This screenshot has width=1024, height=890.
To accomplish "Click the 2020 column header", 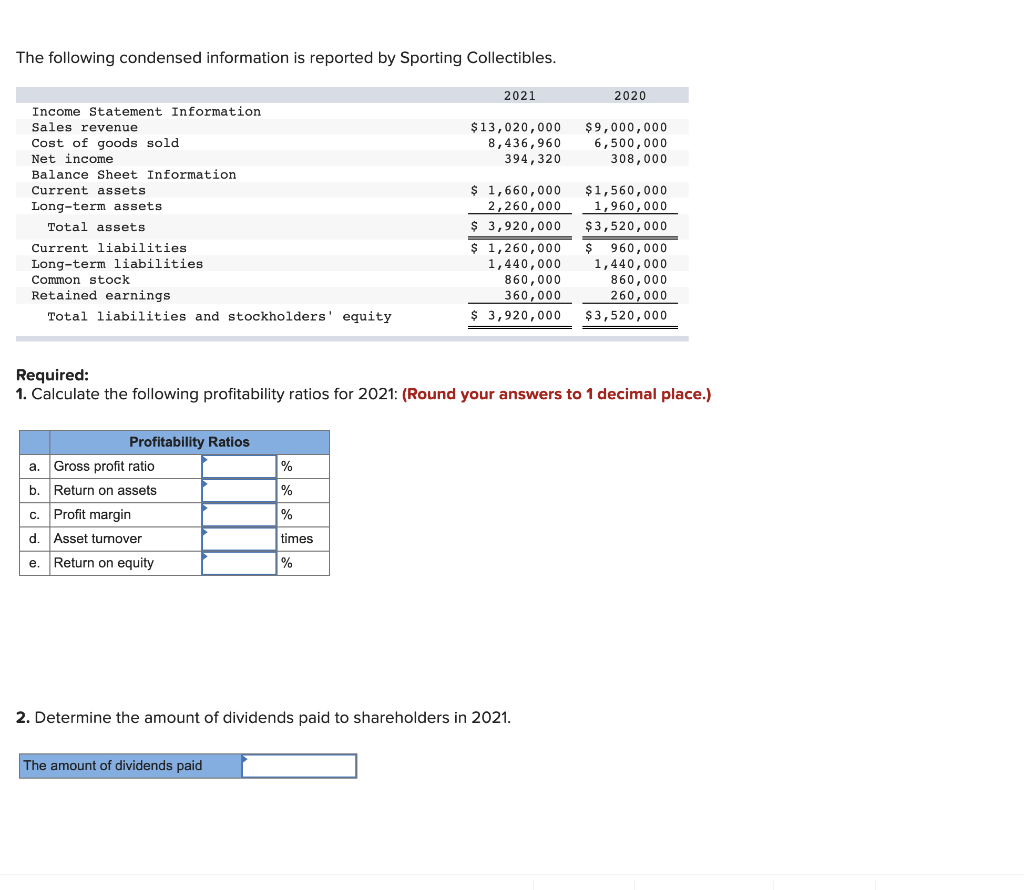I will click(630, 95).
